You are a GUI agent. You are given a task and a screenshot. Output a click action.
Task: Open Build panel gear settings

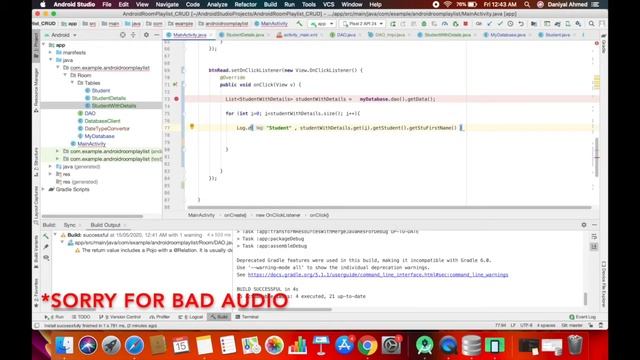pyautogui.click(x=584, y=225)
